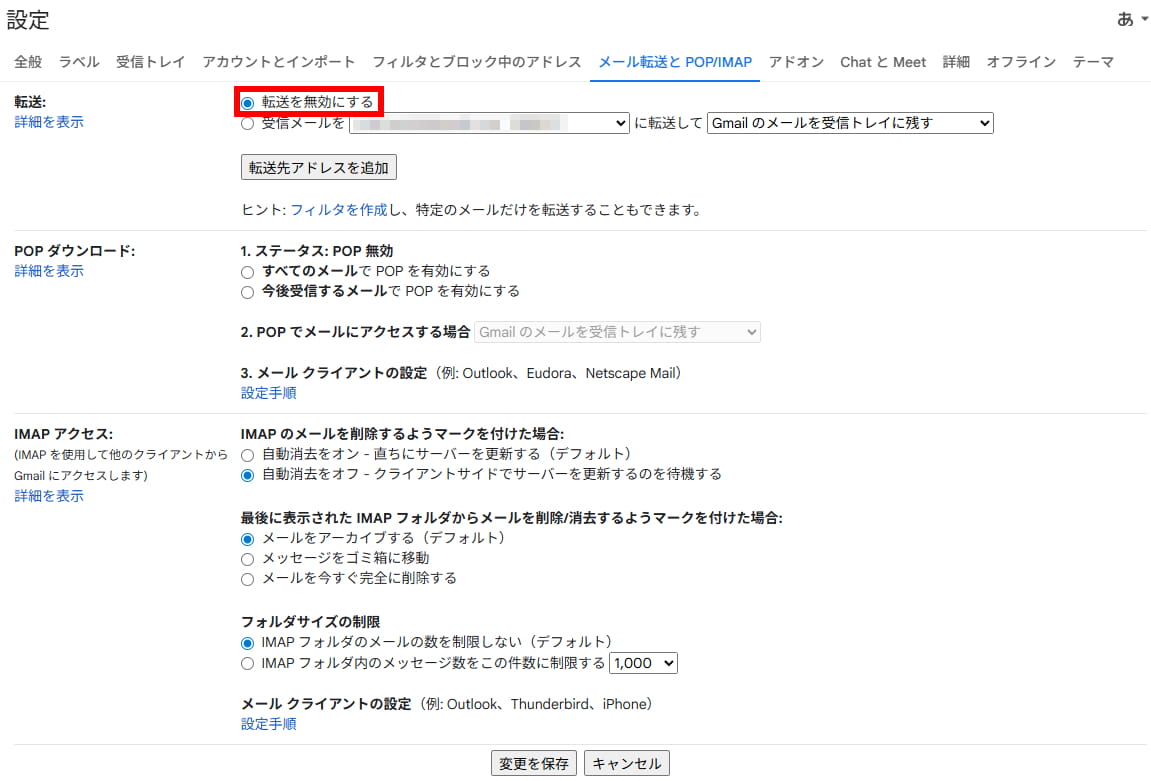Open 設定手順 link under POP settings
1151x781 pixels.
[268, 393]
